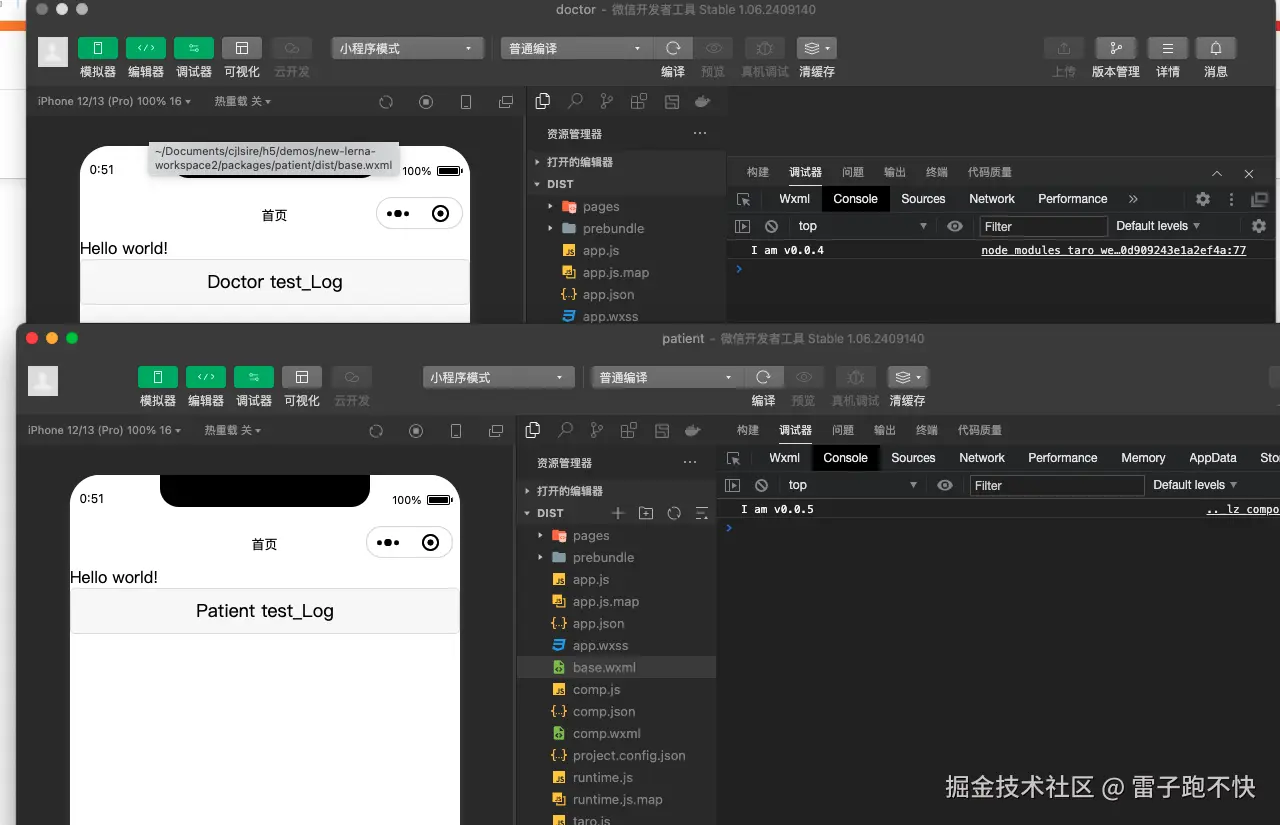Open the 普通编译 compile mode dropdown
This screenshot has height=825, width=1280.
click(x=575, y=47)
